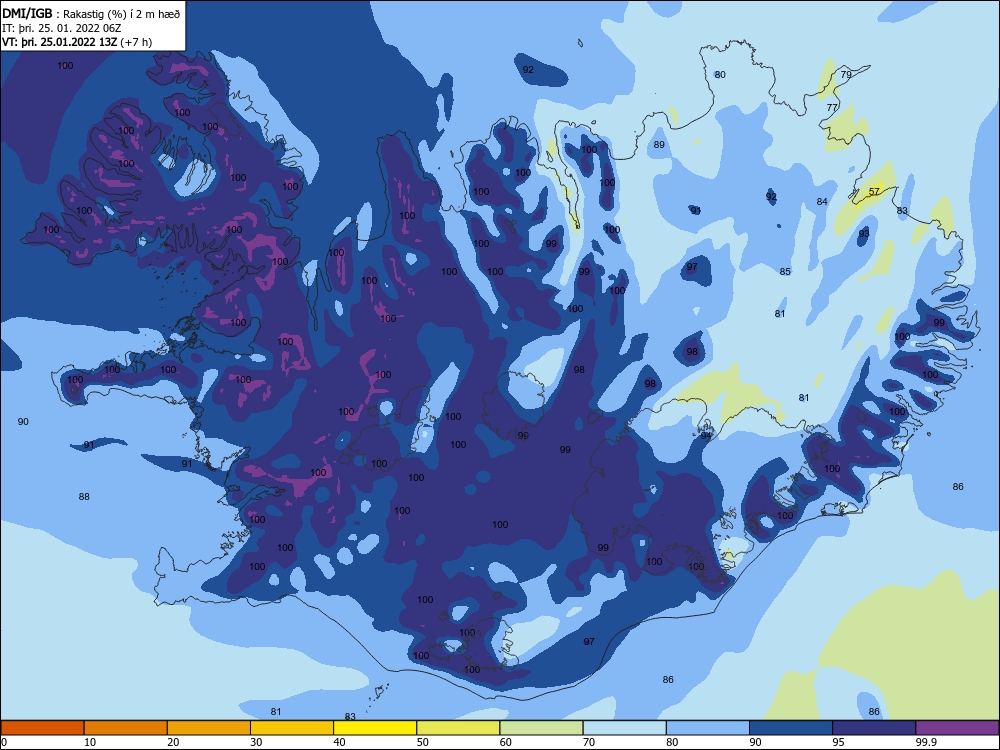Viewport: 1000px width, 750px height.
Task: Click the '94' humidity value on the map
Action: pyautogui.click(x=706, y=436)
